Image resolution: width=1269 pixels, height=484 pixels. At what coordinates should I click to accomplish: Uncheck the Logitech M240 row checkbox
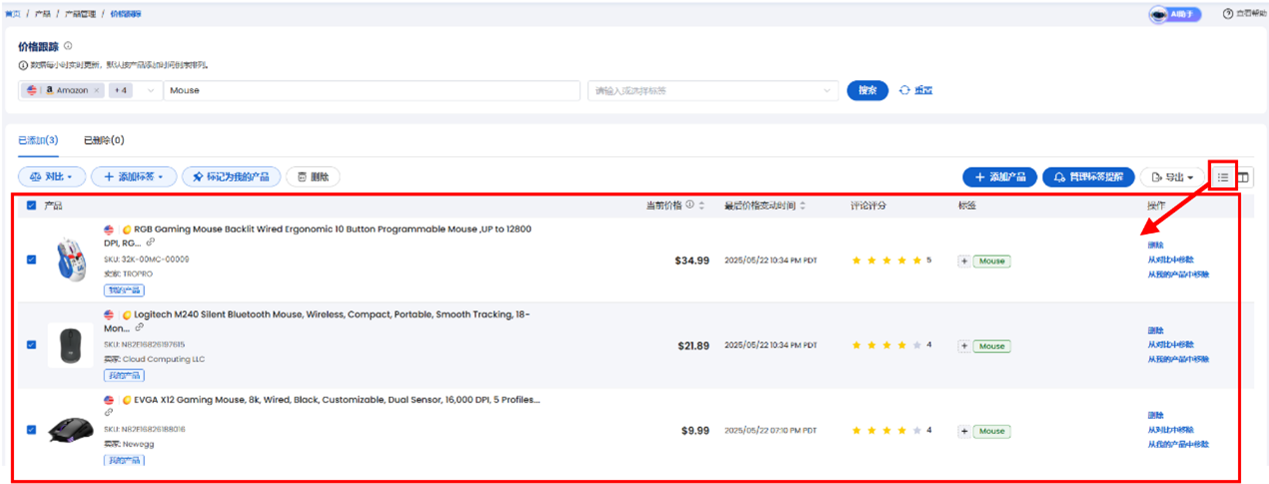click(31, 344)
